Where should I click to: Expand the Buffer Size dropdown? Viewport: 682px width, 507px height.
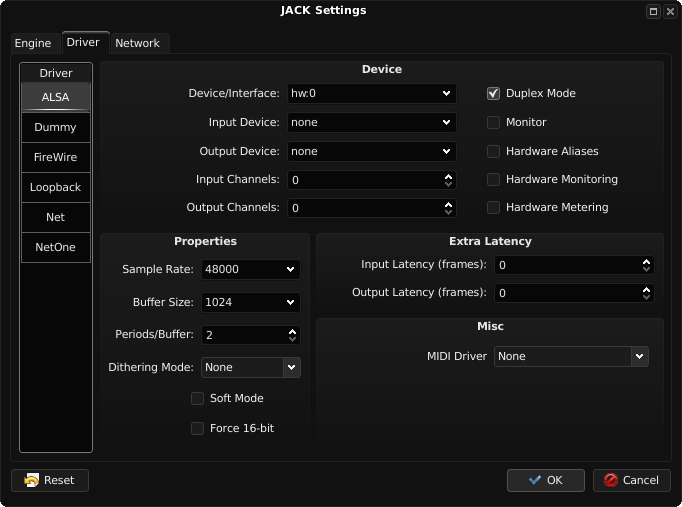pos(251,302)
